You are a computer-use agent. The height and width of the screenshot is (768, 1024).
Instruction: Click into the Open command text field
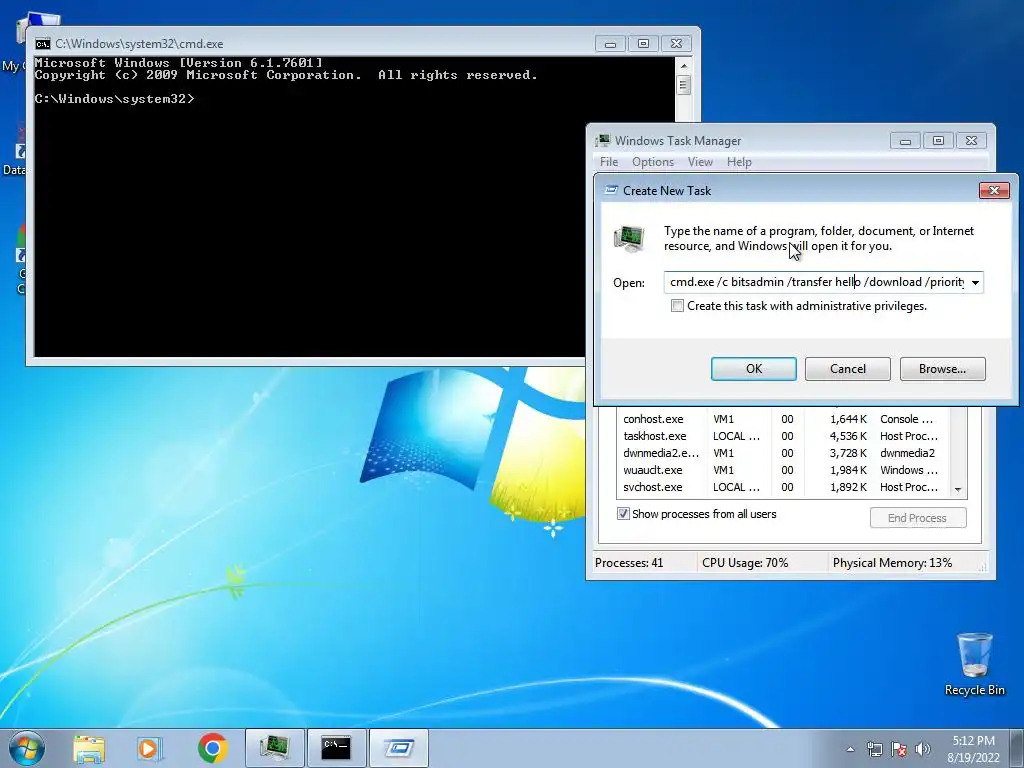tap(816, 282)
